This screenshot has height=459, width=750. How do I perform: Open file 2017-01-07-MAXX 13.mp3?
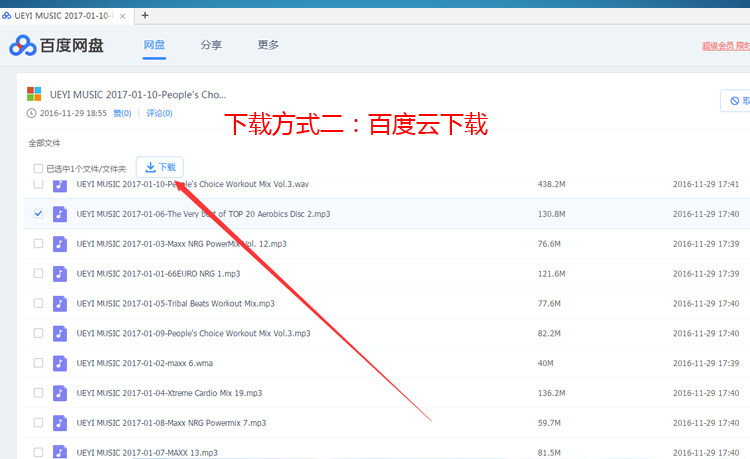147,452
